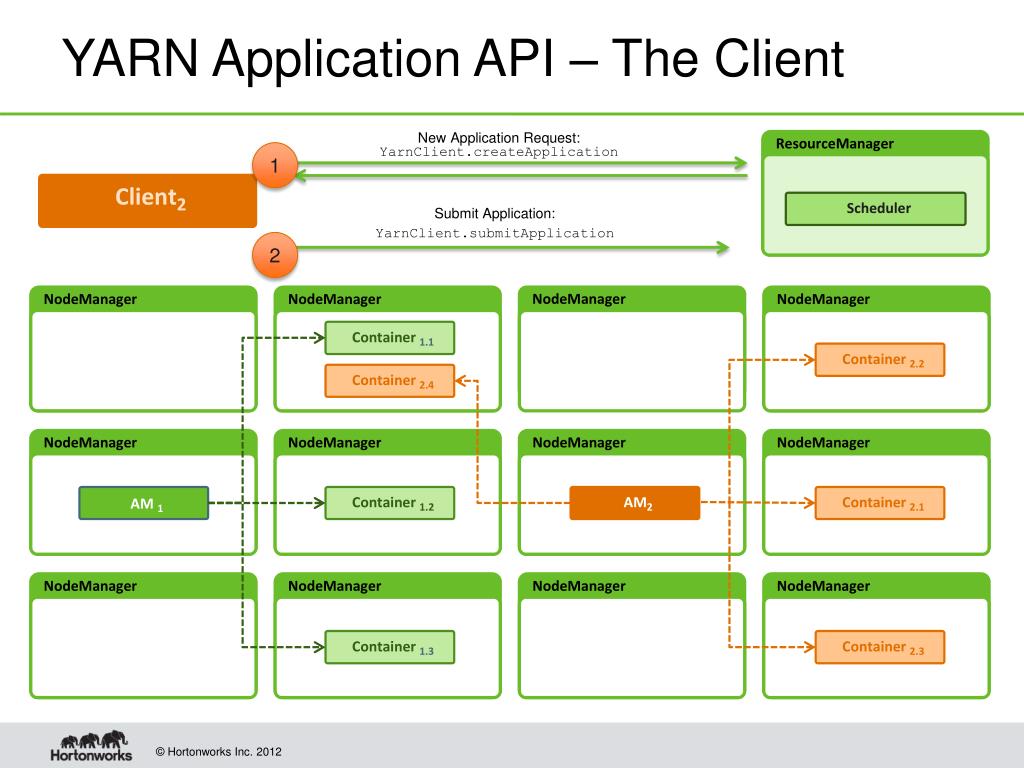Click the orange step 1 circle
Image resolution: width=1024 pixels, height=768 pixels.
(x=274, y=166)
